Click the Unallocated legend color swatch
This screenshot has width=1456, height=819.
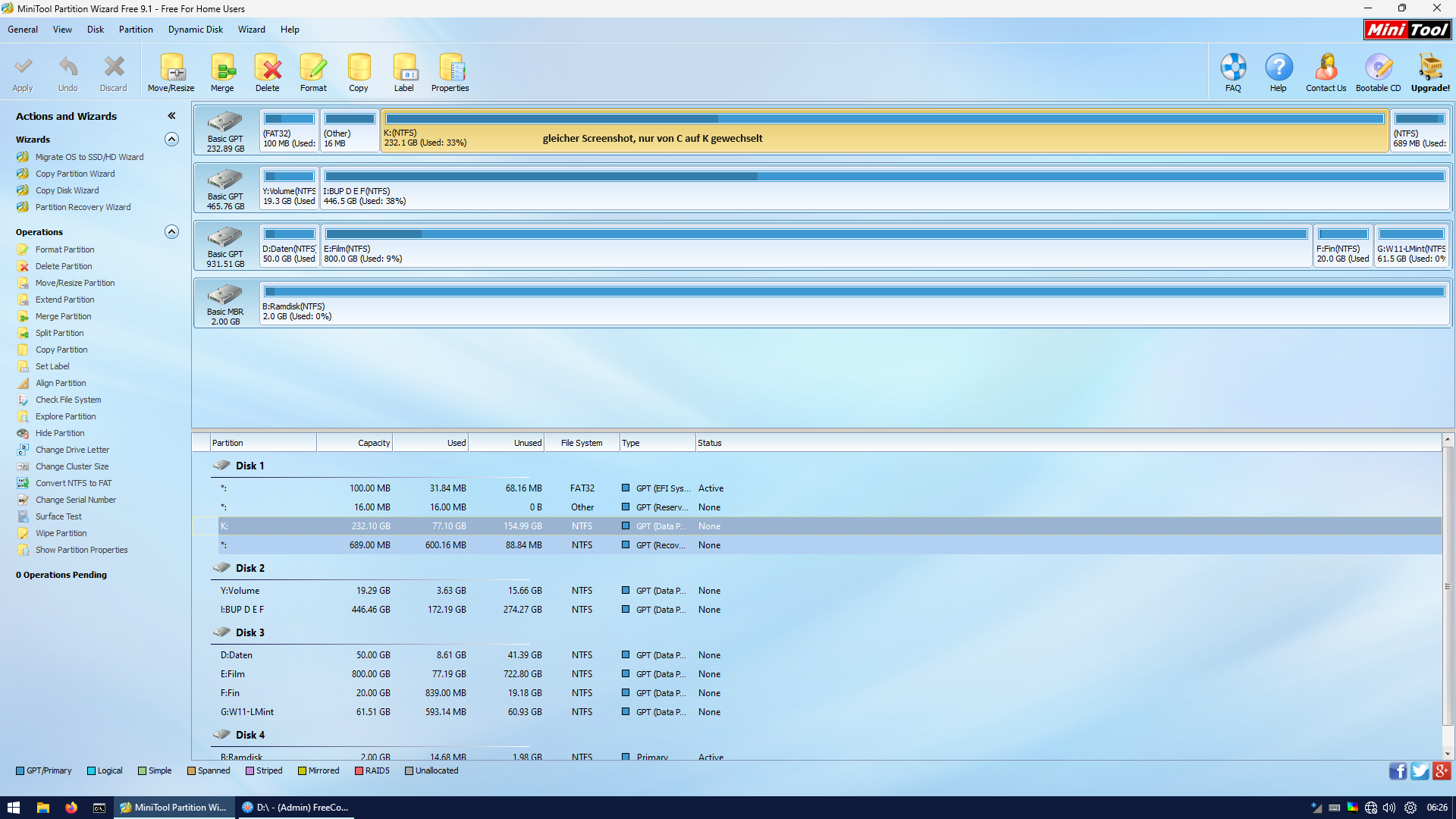pyautogui.click(x=409, y=770)
